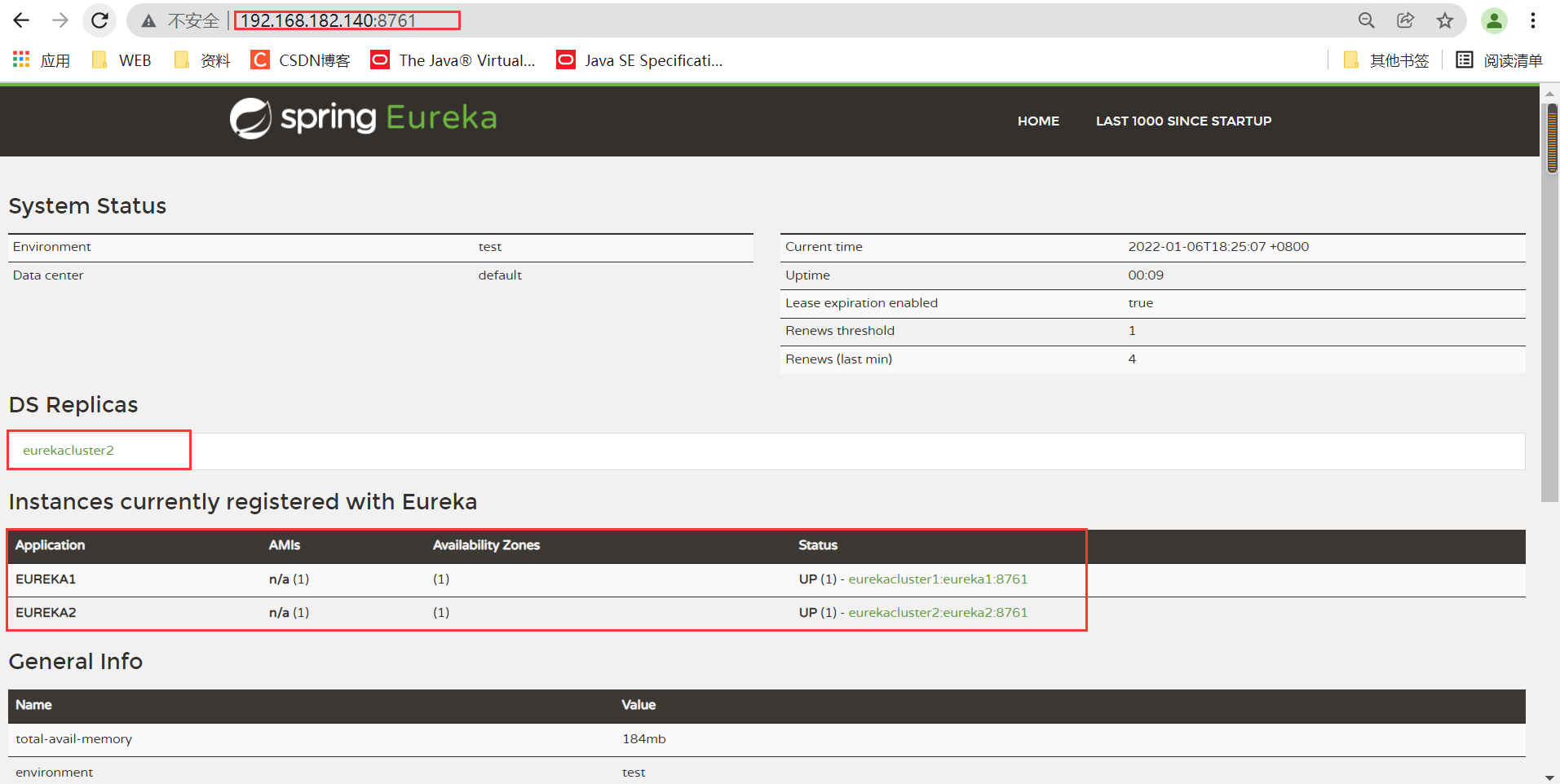Click the Spring Eureka logo
Image resolution: width=1560 pixels, height=784 pixels.
point(363,118)
